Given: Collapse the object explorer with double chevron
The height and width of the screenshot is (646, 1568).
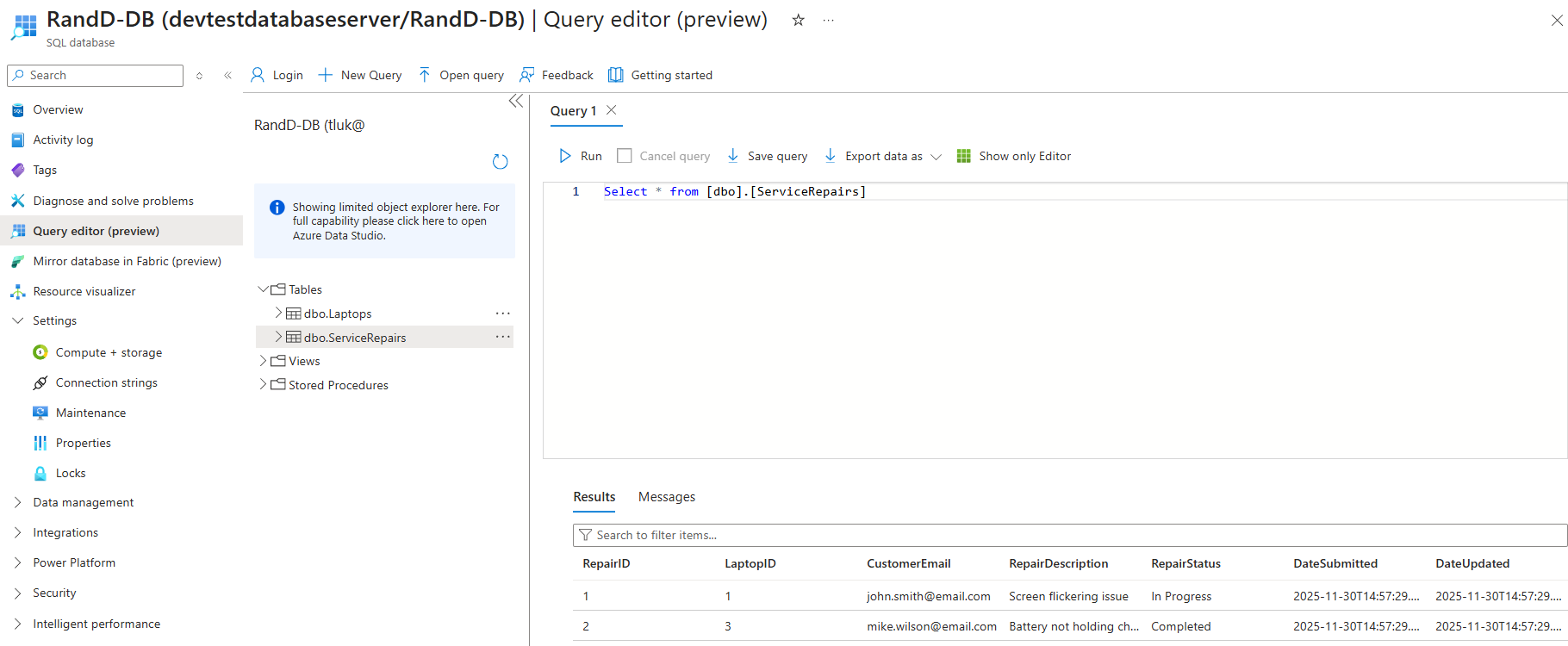Looking at the screenshot, I should click(516, 102).
